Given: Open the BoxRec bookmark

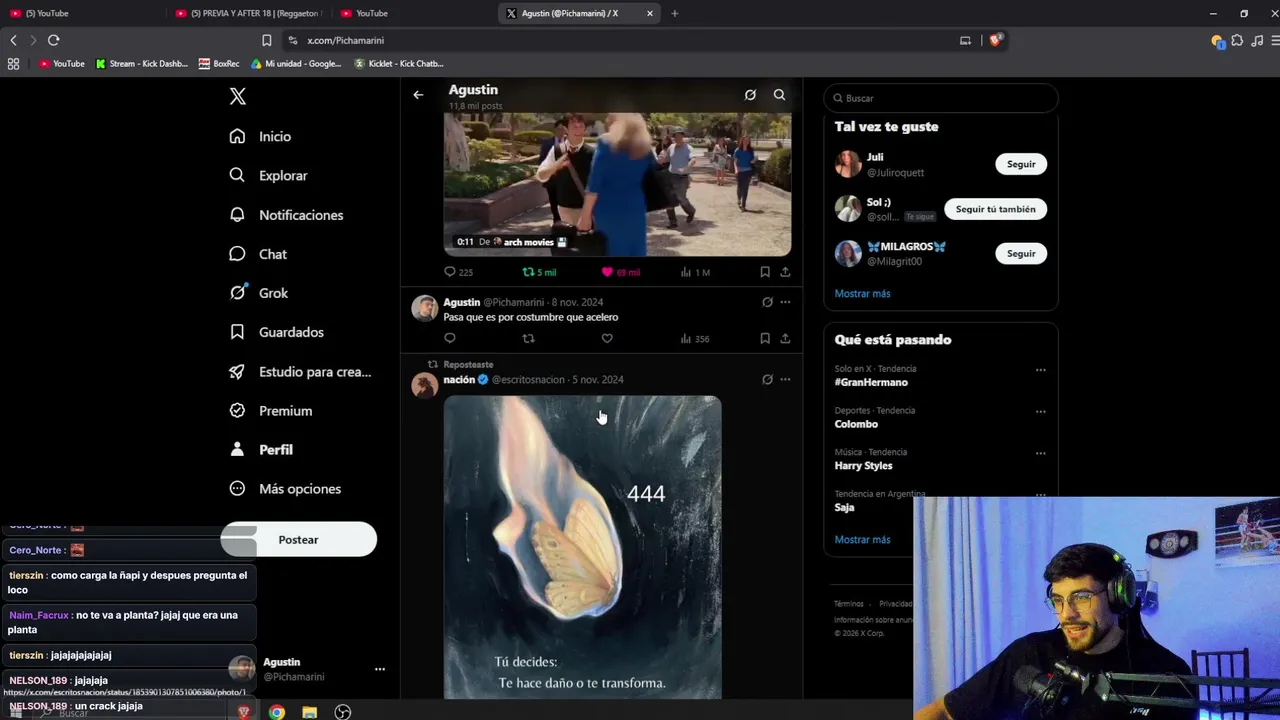Looking at the screenshot, I should click(x=219, y=64).
